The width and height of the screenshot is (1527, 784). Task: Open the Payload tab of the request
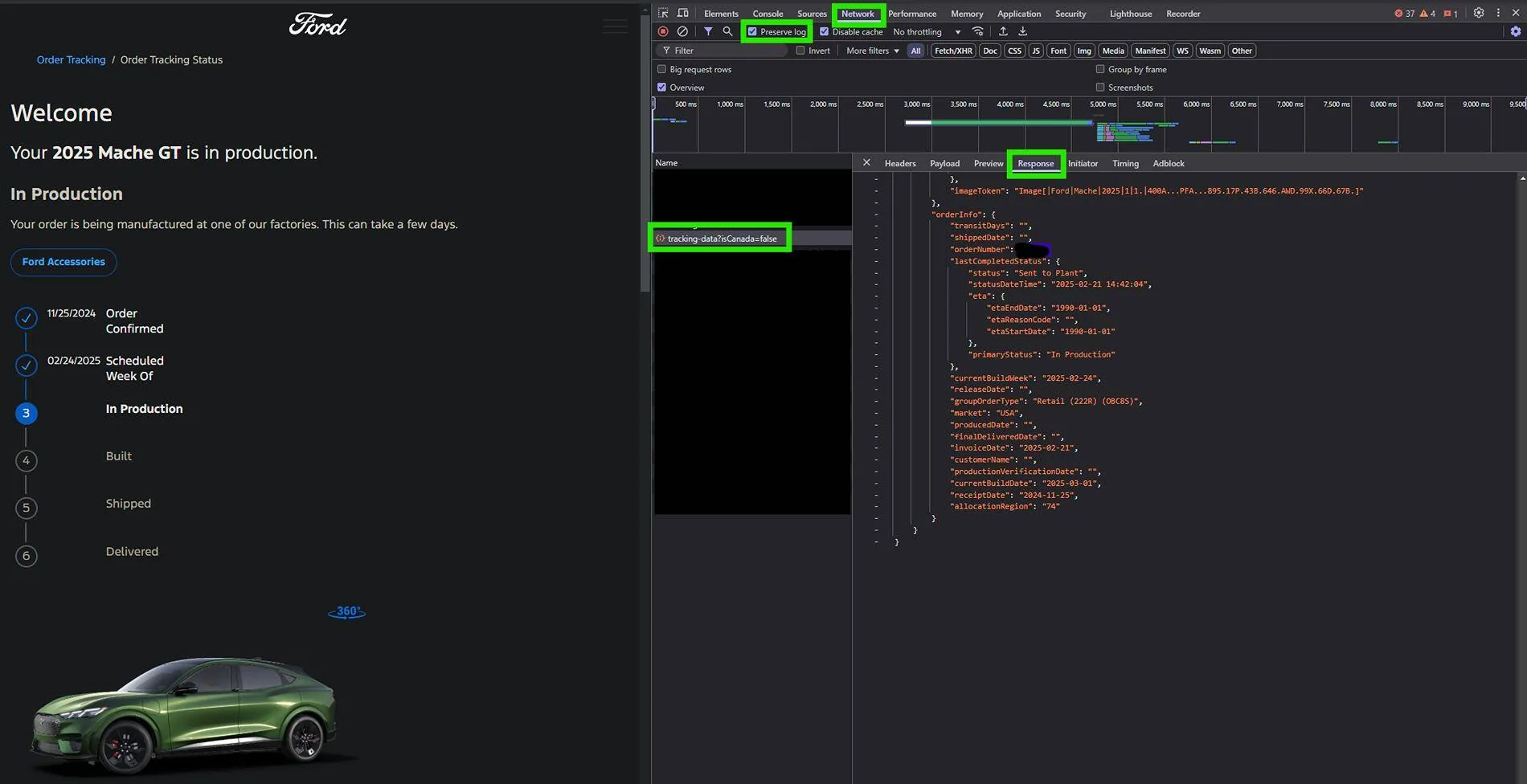coord(945,163)
